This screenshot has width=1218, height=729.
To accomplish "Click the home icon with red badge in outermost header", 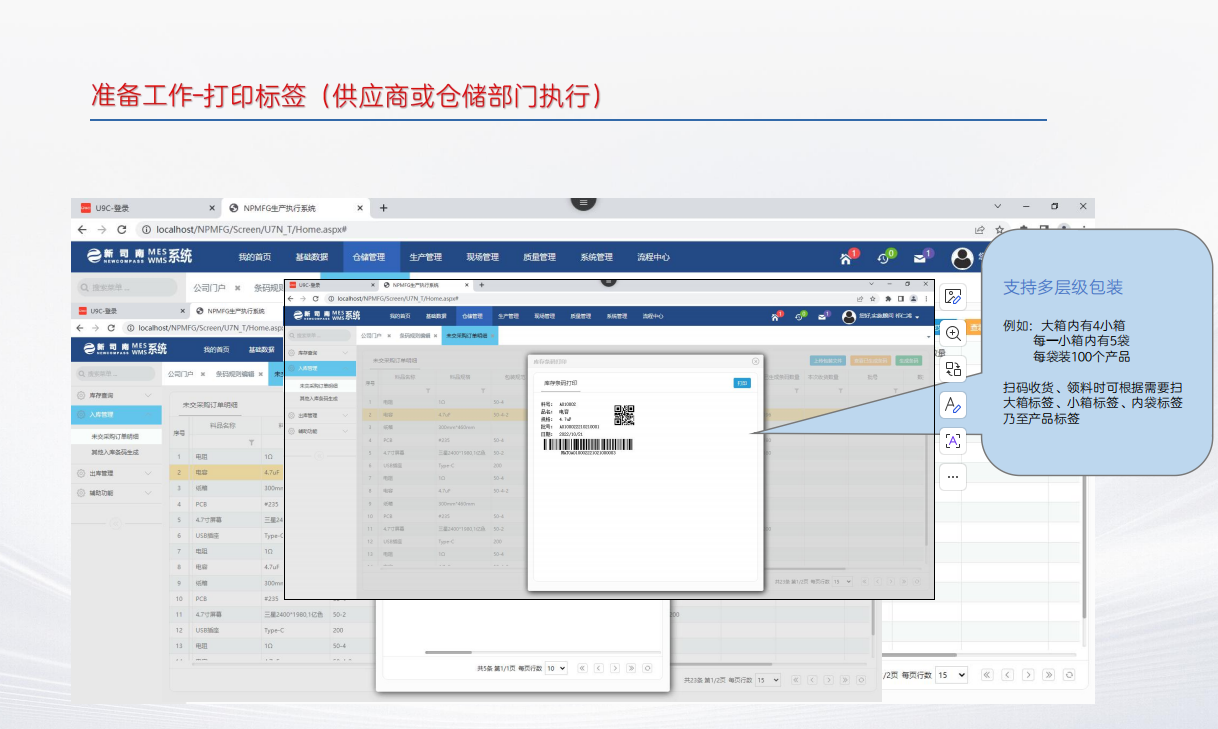I will point(846,258).
